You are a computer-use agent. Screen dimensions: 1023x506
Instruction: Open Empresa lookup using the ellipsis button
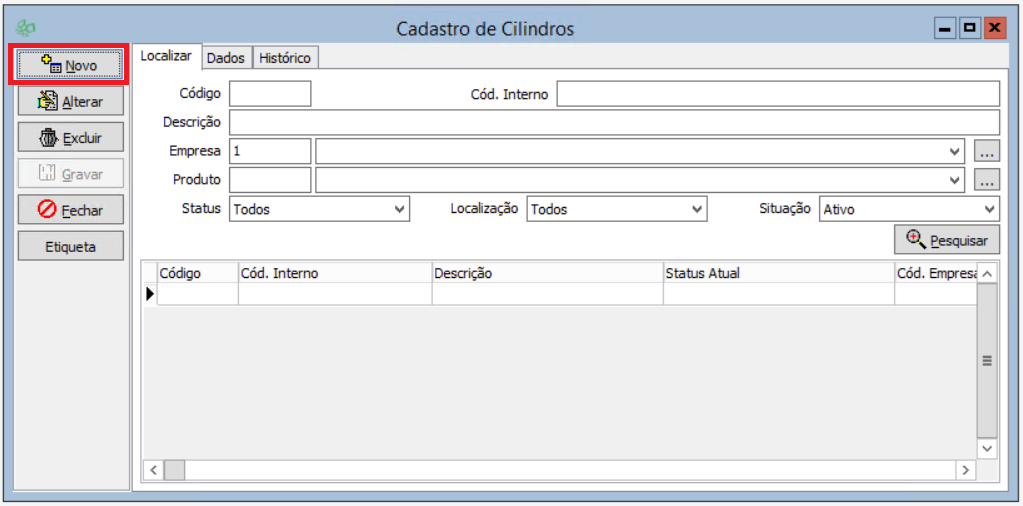987,152
